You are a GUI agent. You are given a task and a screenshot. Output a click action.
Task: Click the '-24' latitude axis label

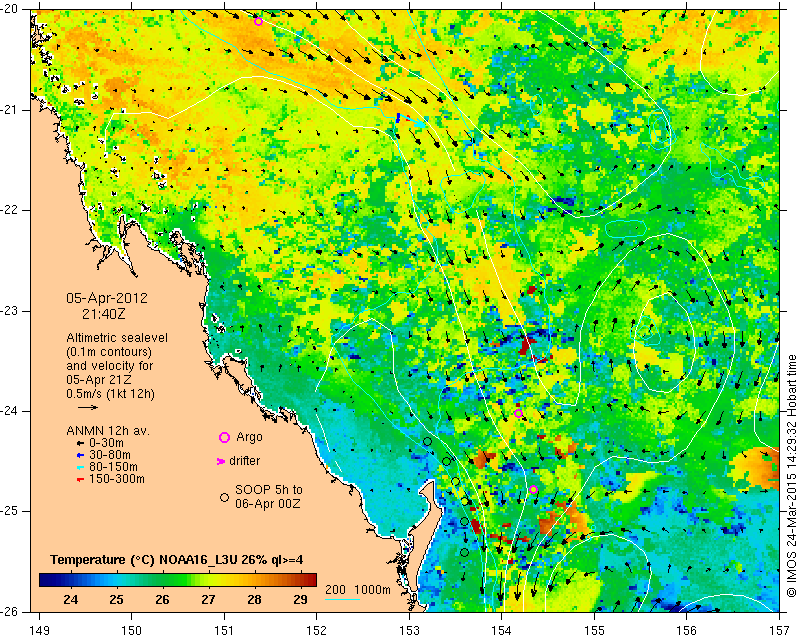pyautogui.click(x=10, y=411)
